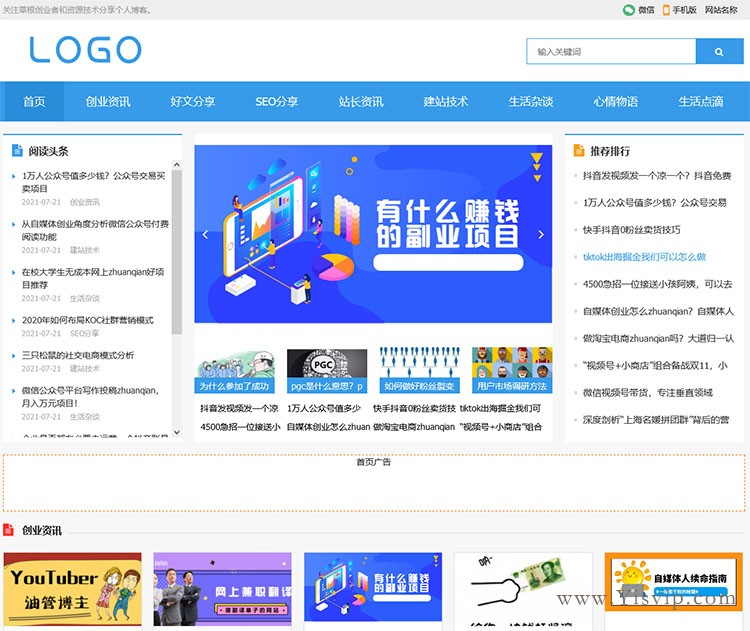The height and width of the screenshot is (631, 750).
Task: Click the 创业资讯 section heading
Action: click(x=42, y=530)
